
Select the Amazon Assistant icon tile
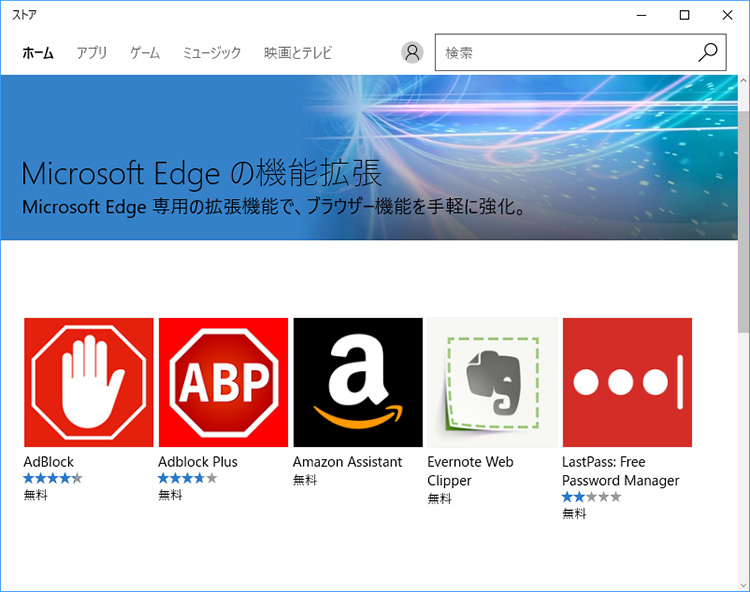coord(358,382)
